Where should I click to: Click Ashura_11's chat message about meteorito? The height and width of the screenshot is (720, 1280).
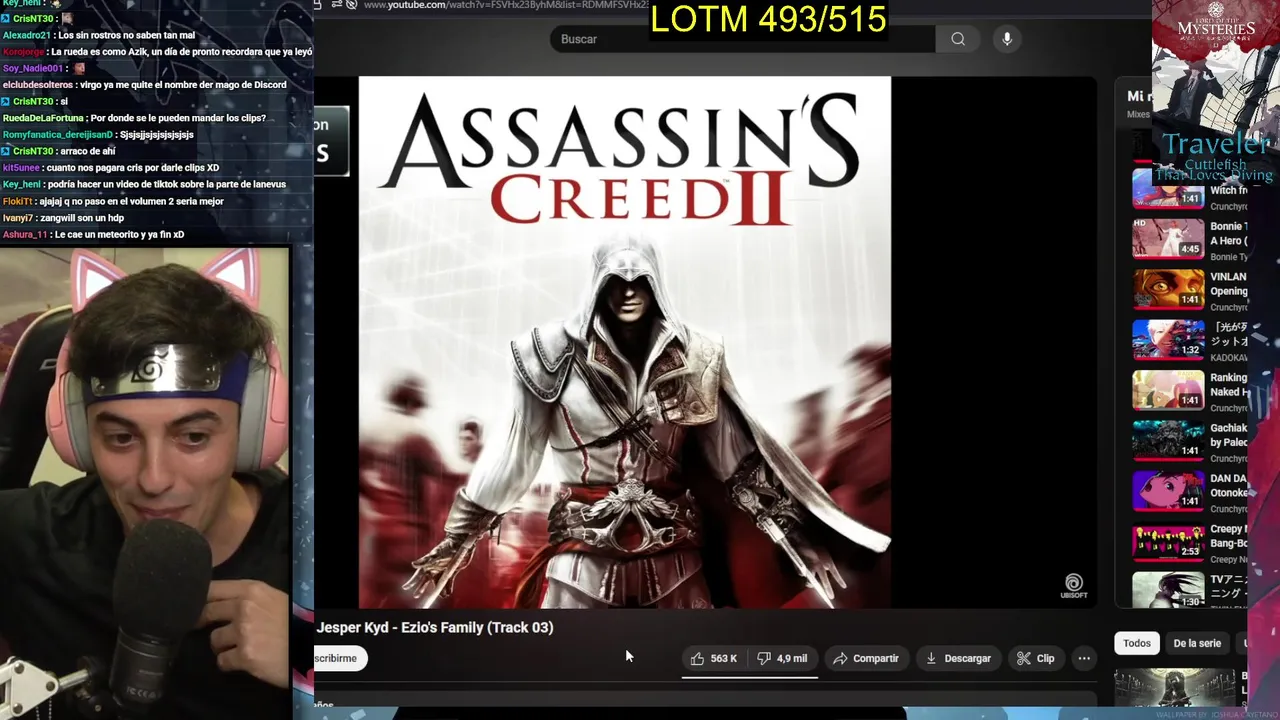119,235
